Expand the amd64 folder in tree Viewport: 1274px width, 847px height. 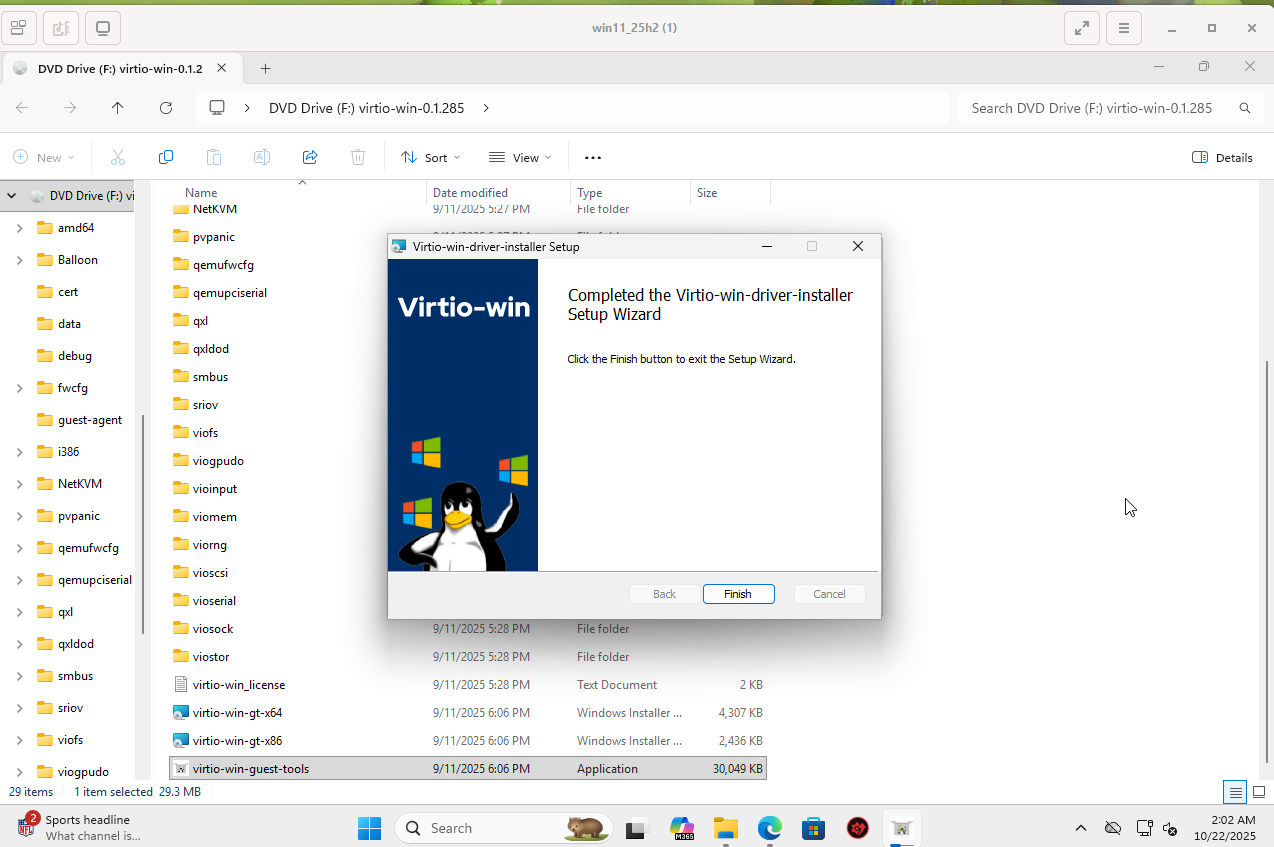(20, 228)
